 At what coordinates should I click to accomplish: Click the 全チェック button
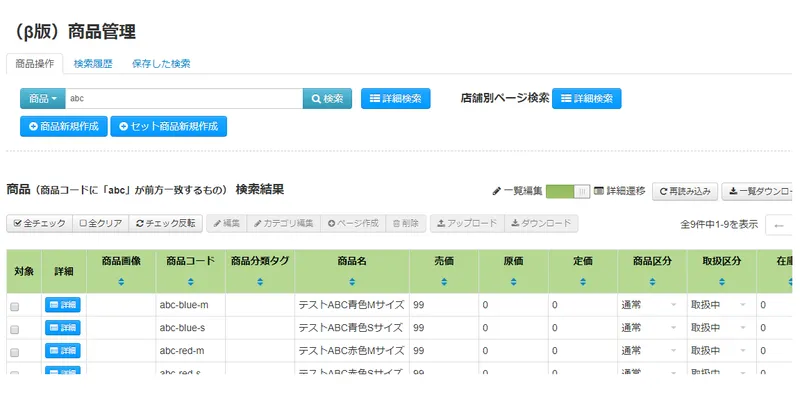(39, 224)
